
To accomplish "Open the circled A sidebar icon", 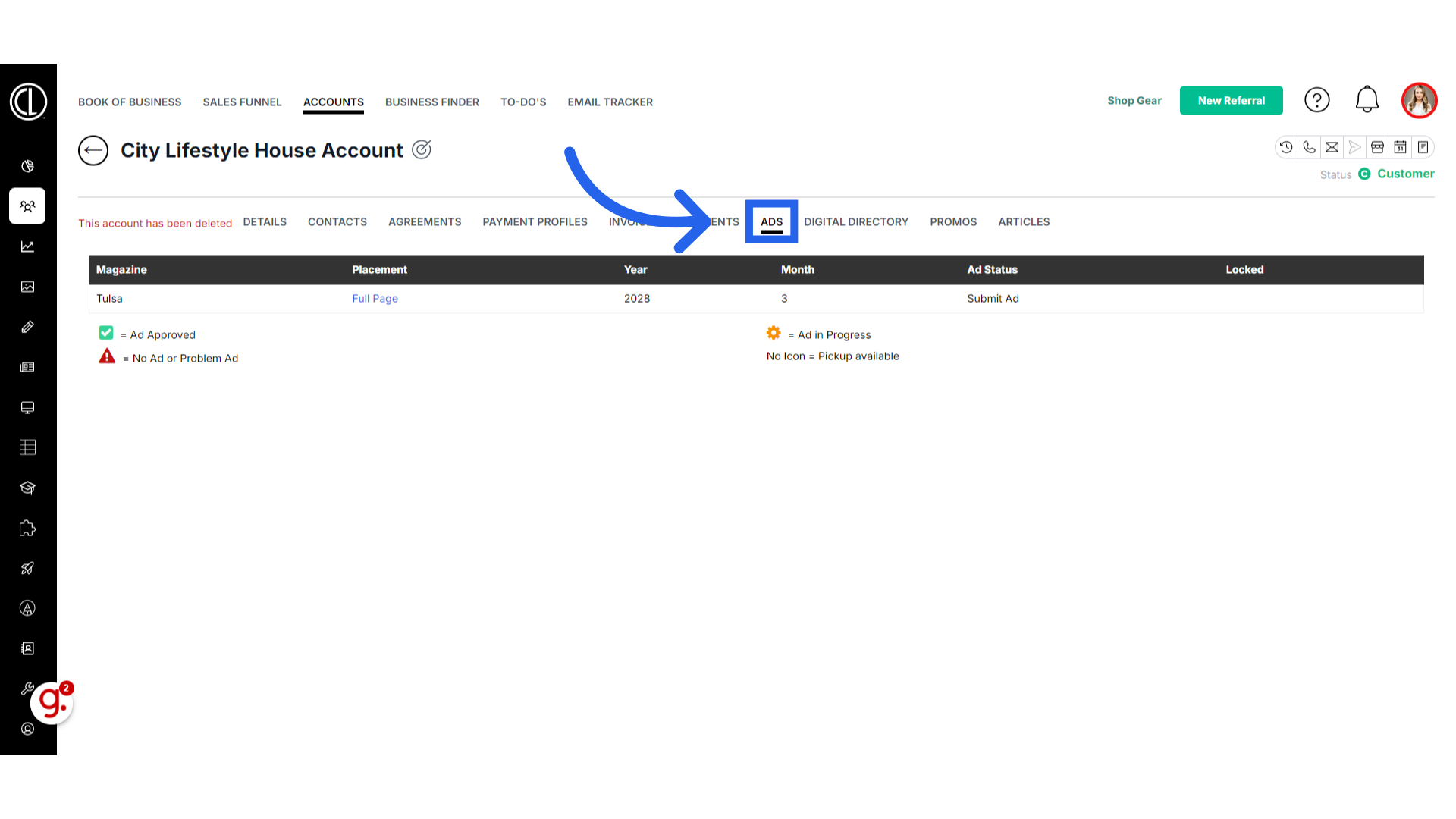I will tap(27, 608).
